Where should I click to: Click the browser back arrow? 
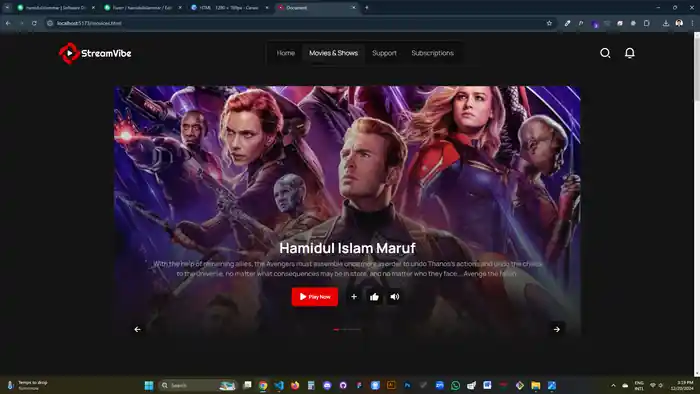[8, 23]
